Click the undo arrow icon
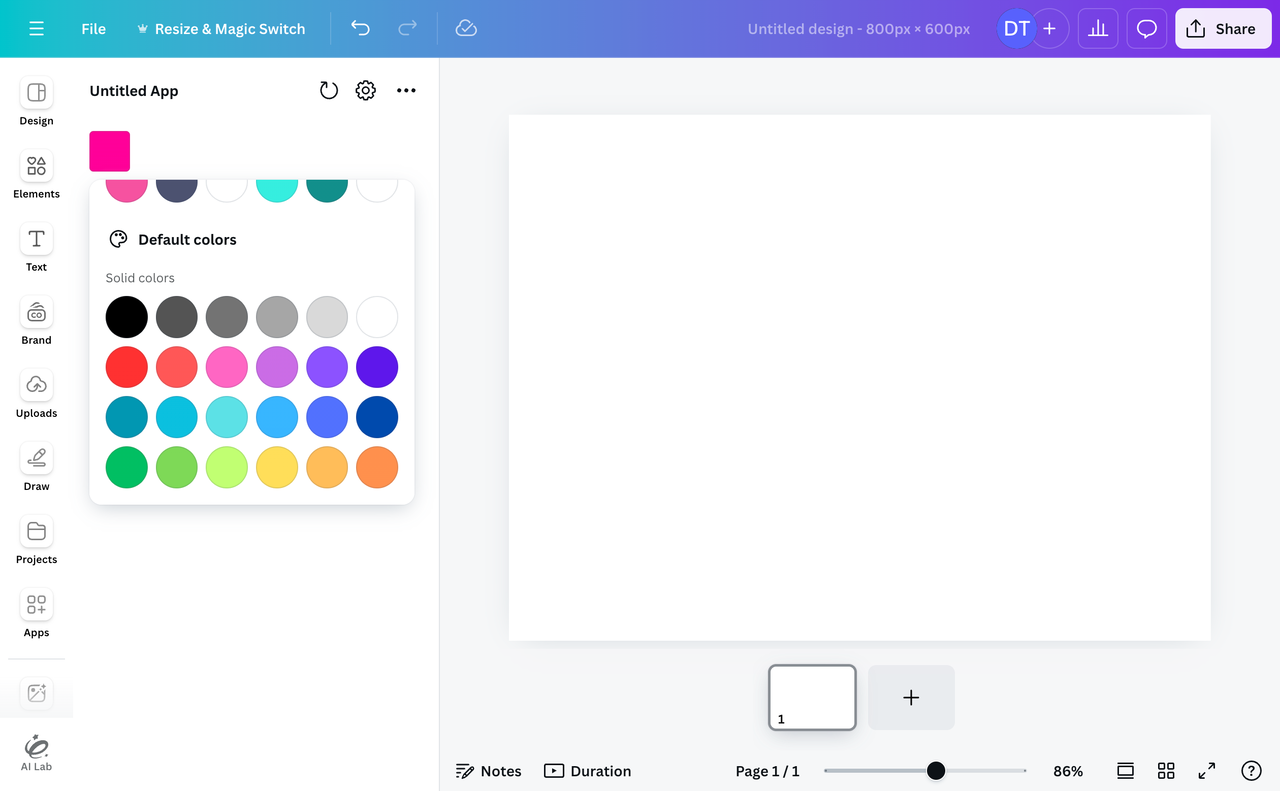Screen dimensions: 1280x791 tap(360, 28)
